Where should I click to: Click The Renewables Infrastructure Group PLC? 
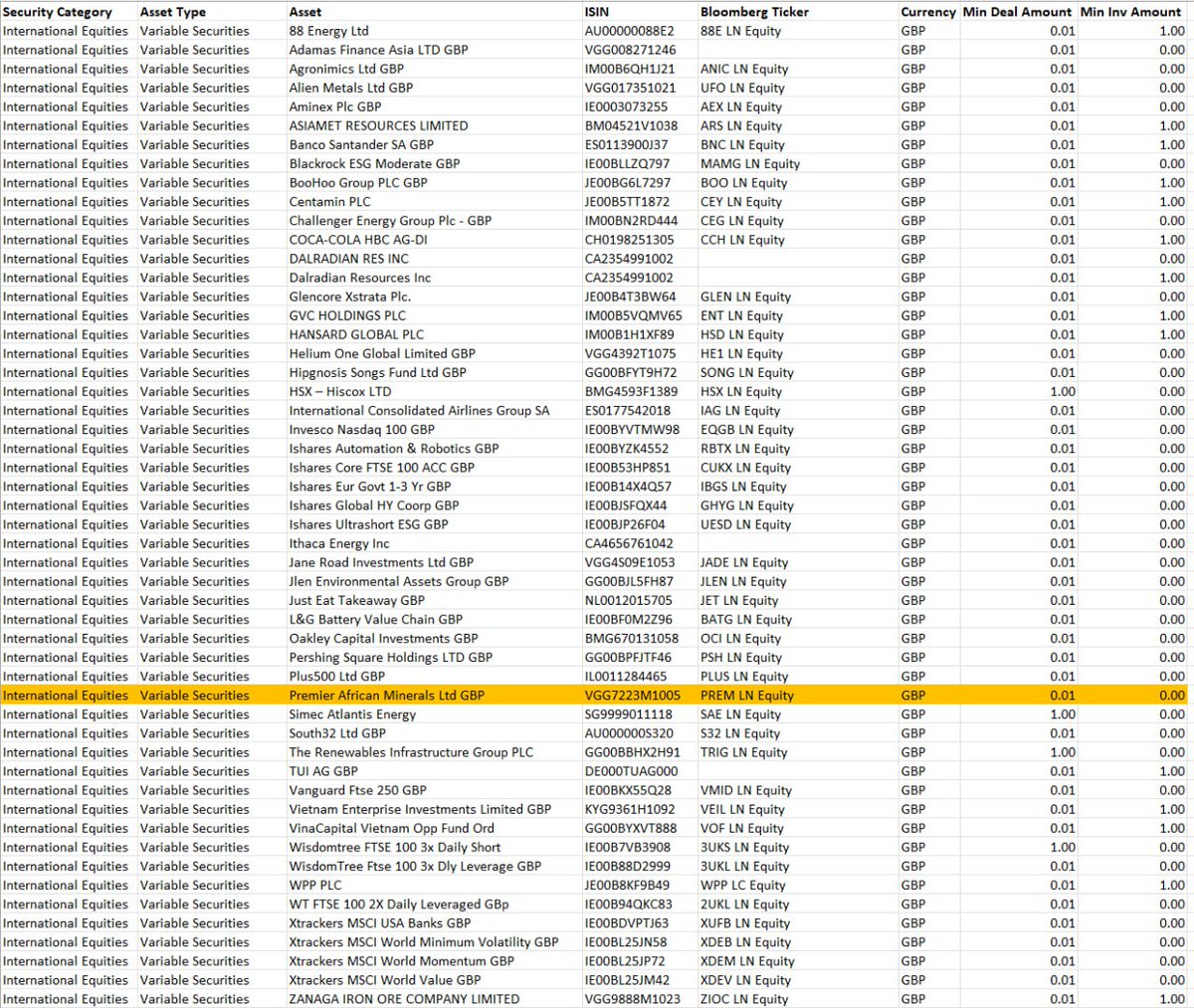(411, 752)
